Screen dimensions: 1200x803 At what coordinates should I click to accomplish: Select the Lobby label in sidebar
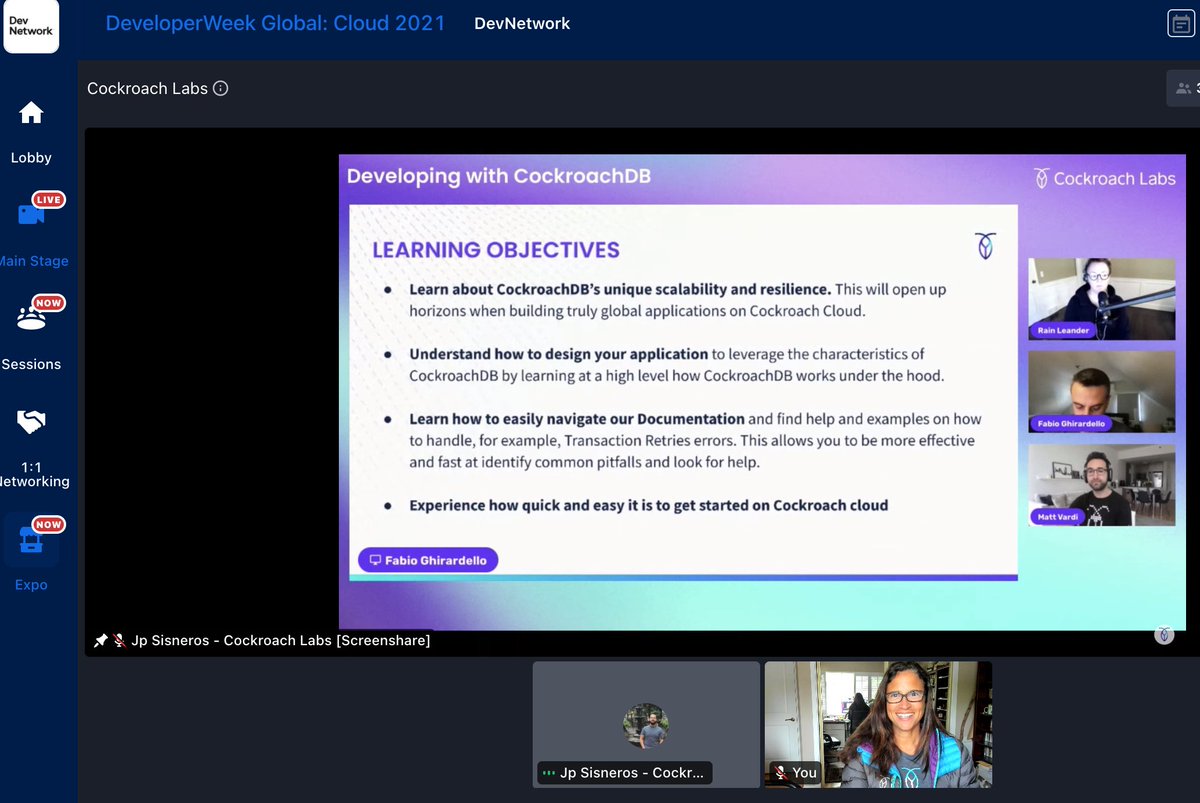31,157
